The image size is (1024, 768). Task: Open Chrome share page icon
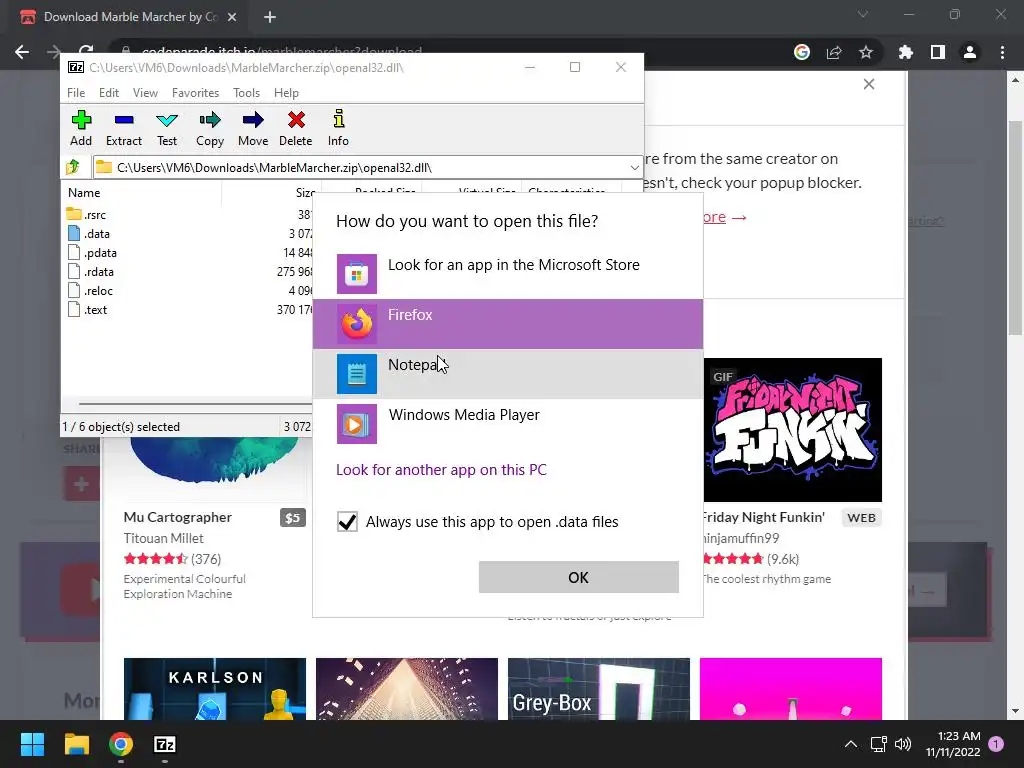[x=834, y=52]
